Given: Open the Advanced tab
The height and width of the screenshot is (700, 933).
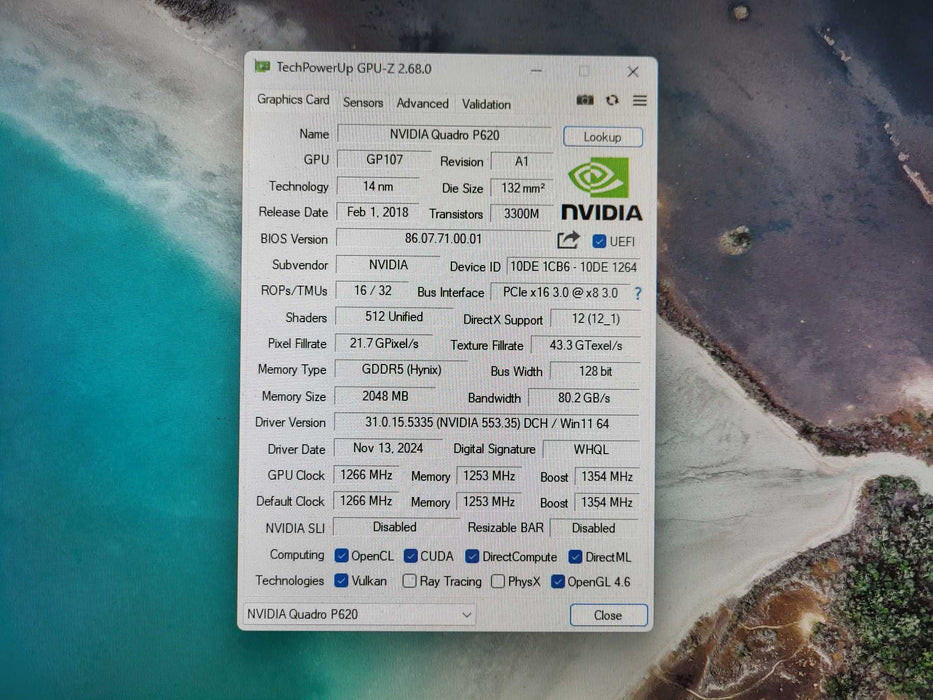Looking at the screenshot, I should point(422,102).
